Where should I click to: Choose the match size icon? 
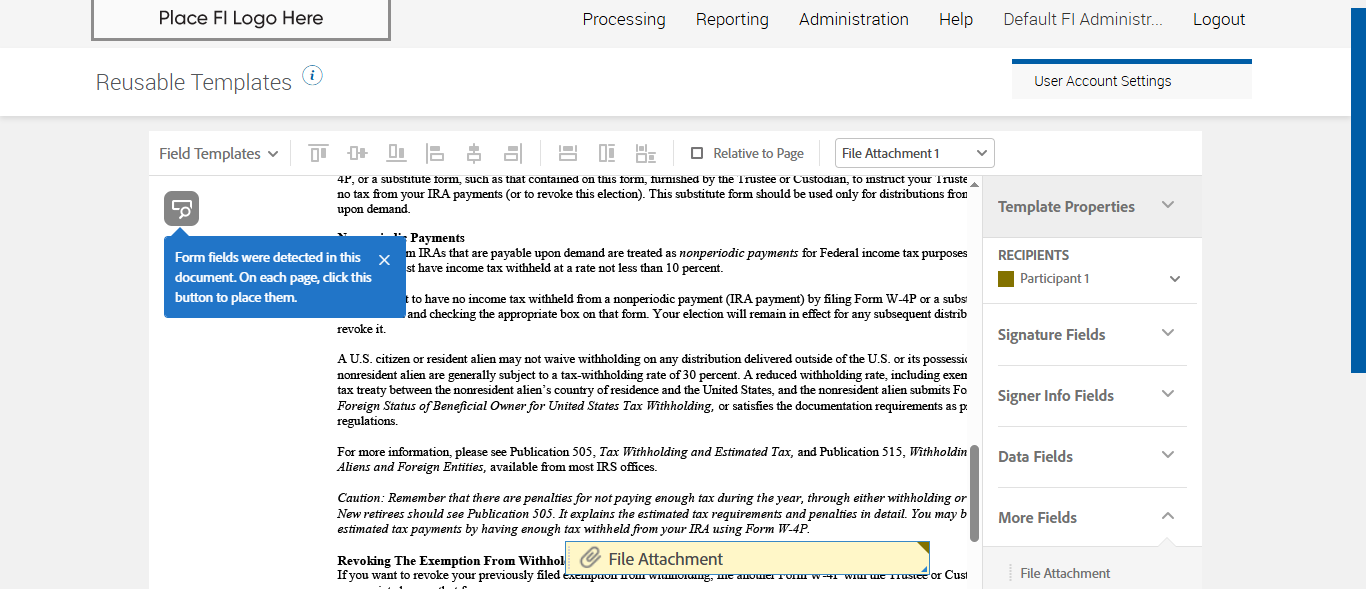[x=646, y=153]
